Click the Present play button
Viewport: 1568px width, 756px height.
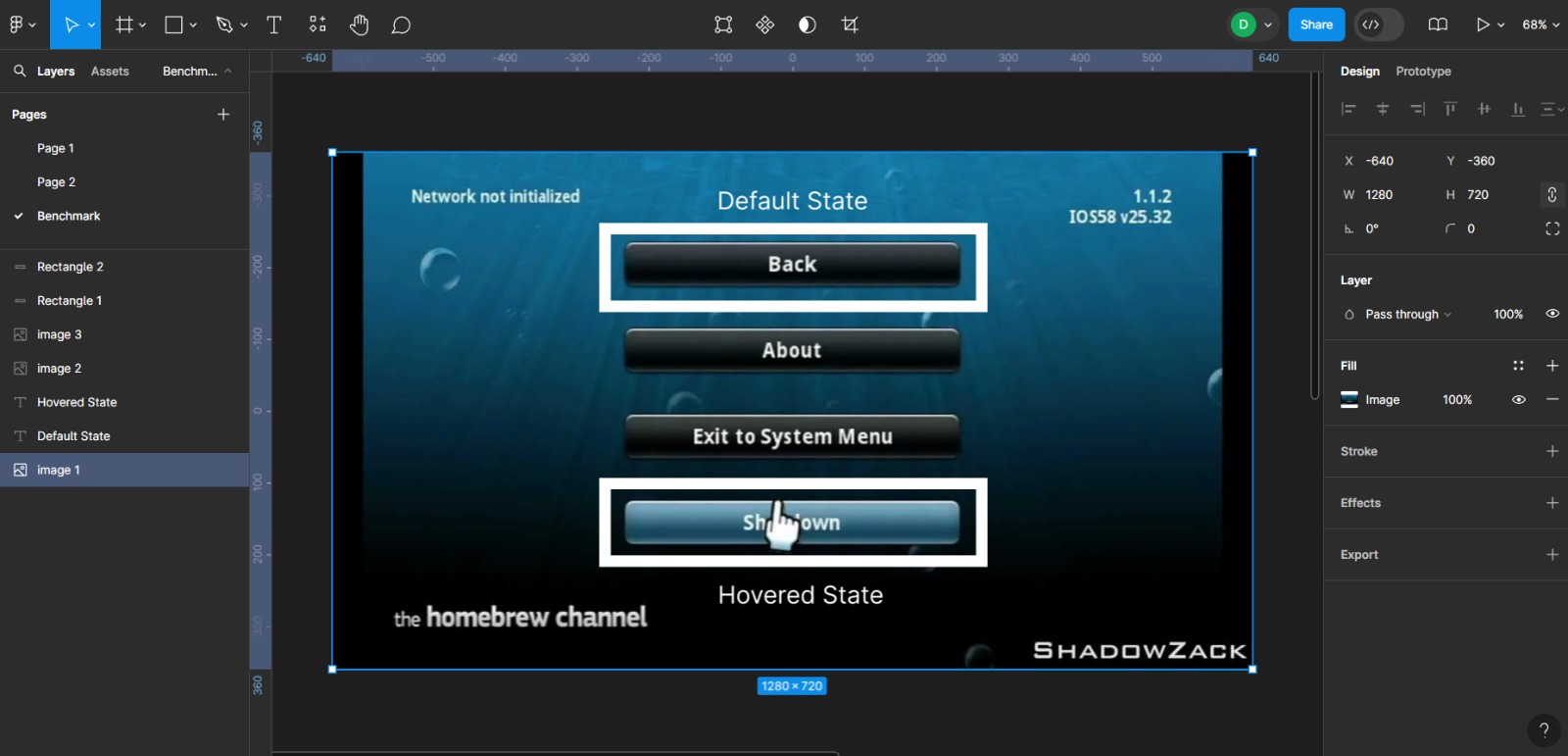[1483, 25]
